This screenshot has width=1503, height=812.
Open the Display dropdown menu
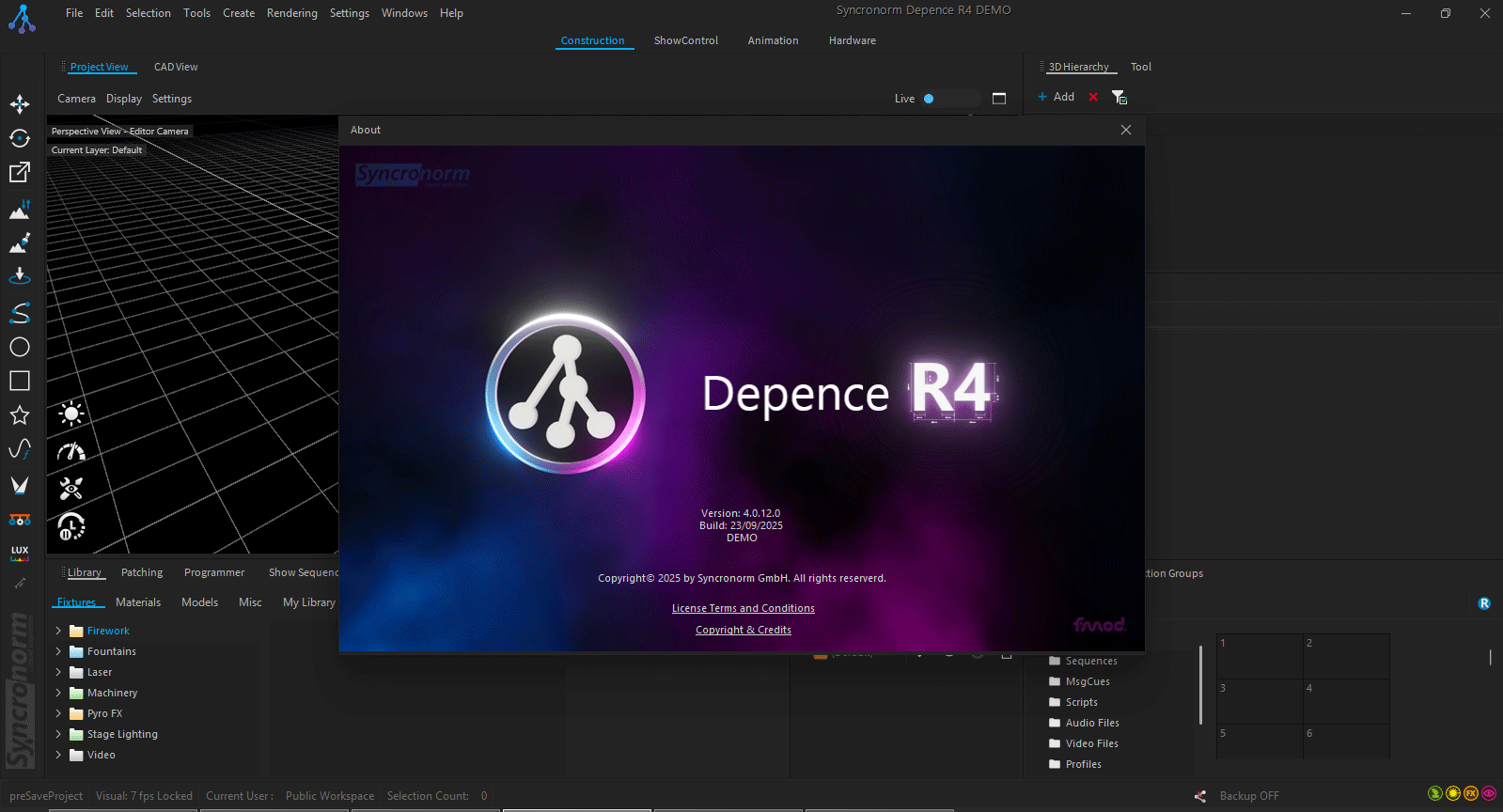tap(124, 99)
